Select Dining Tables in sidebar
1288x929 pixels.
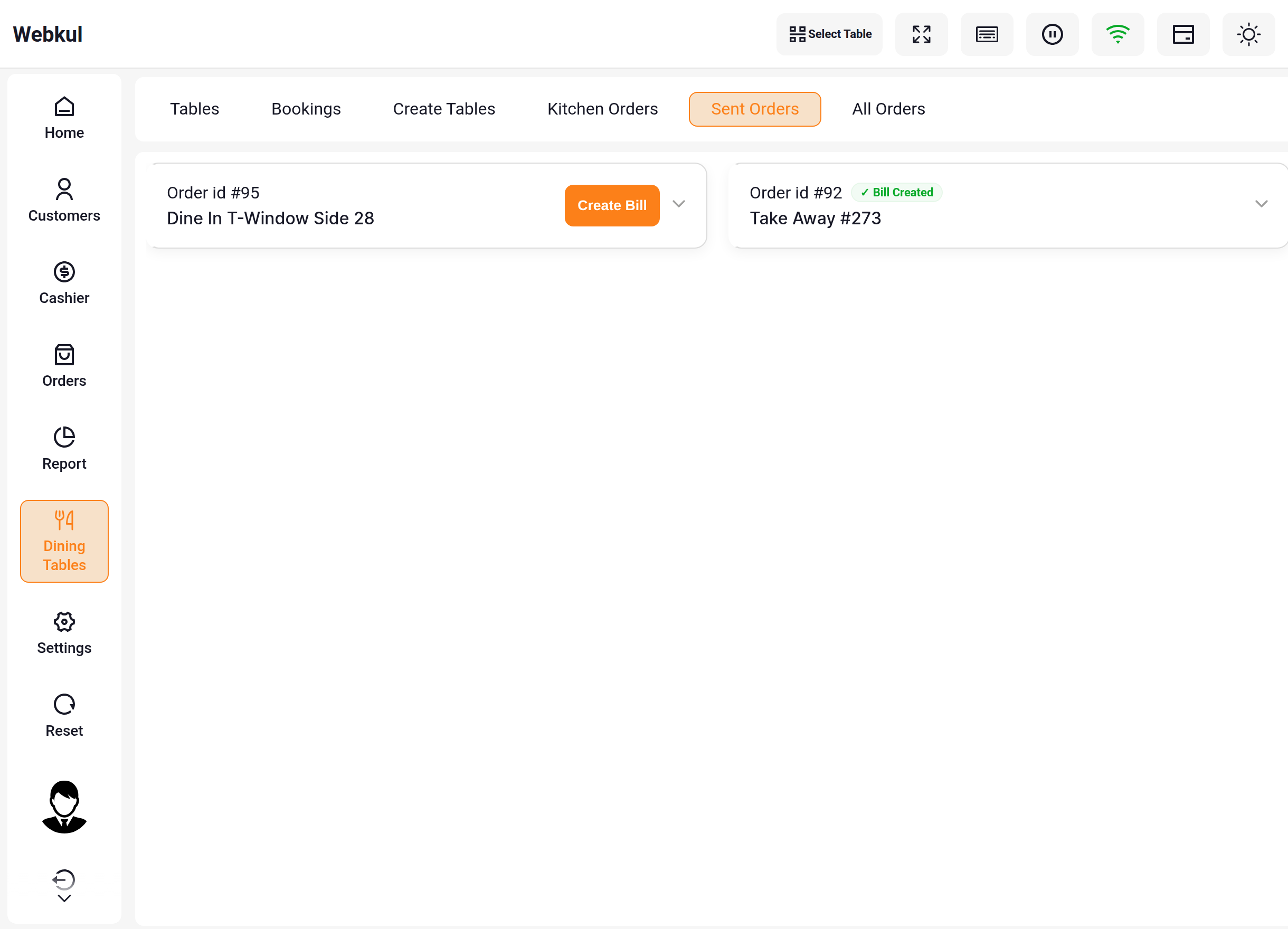pyautogui.click(x=64, y=541)
